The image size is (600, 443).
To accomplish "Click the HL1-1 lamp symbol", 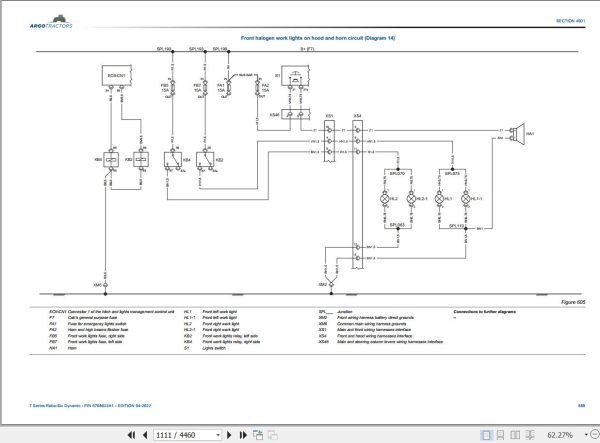I will point(465,199).
